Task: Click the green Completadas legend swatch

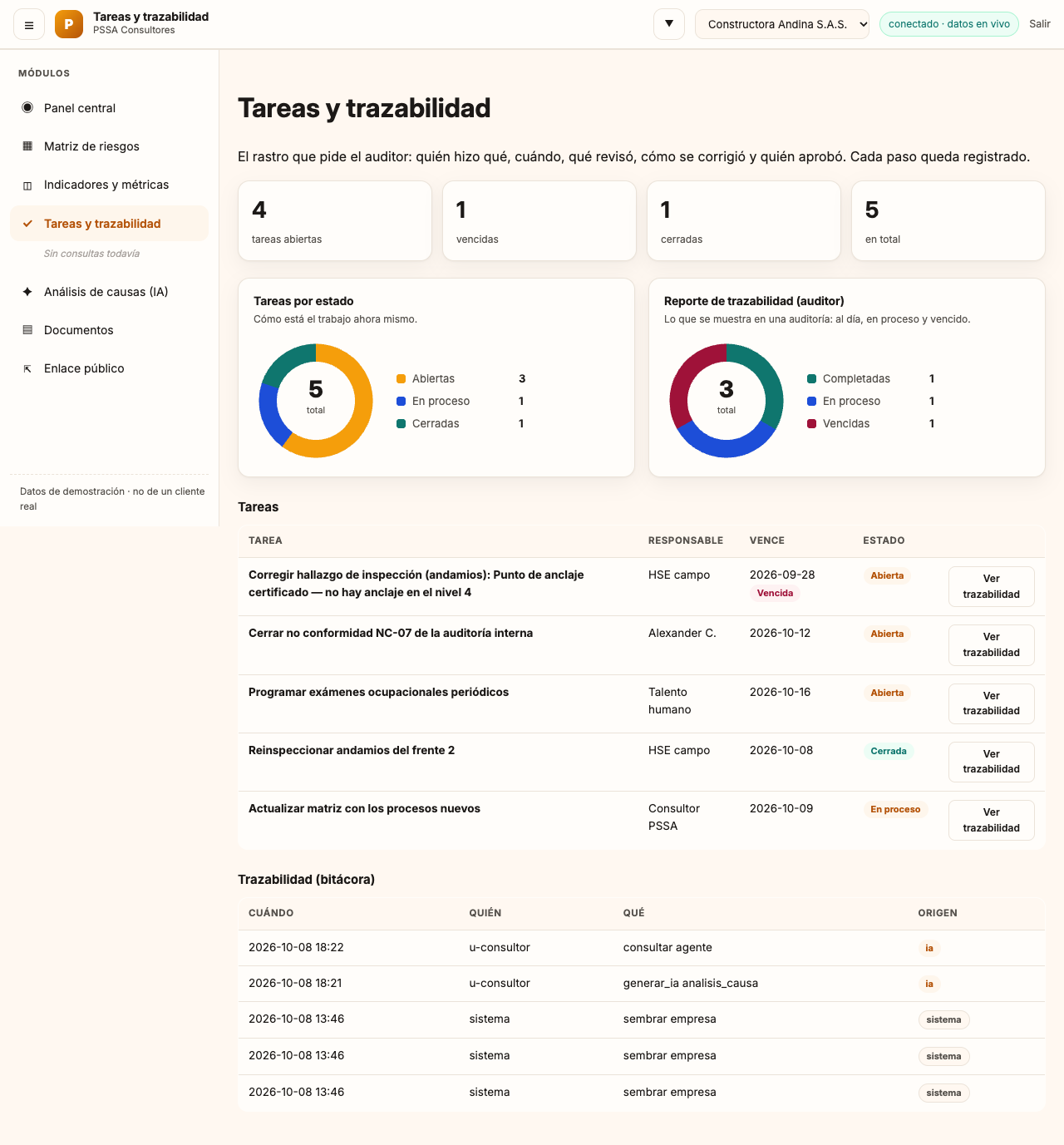Action: coord(812,379)
